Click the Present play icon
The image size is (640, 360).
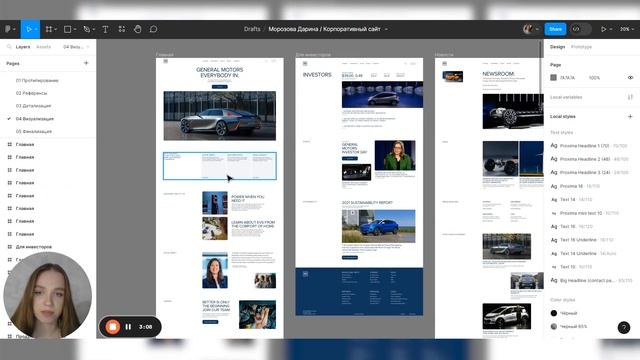[603, 29]
